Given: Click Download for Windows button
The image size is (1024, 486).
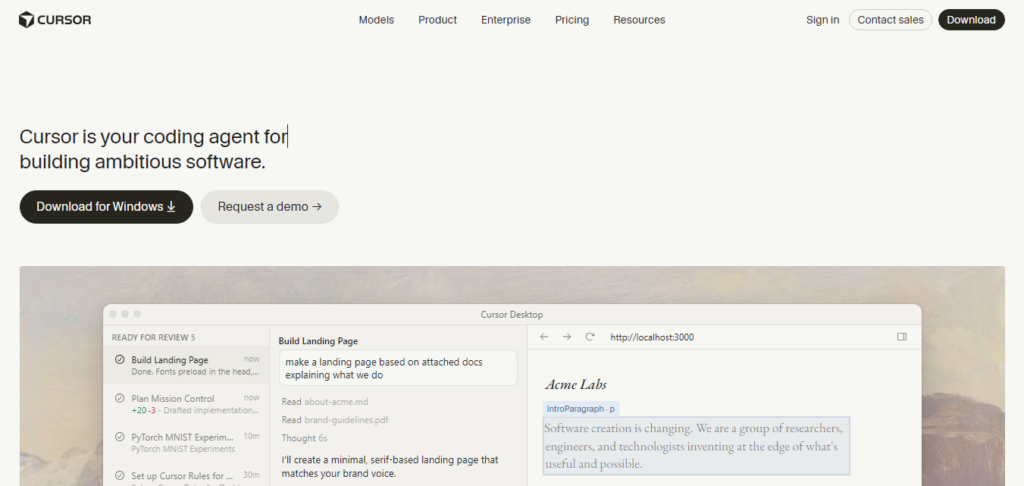Looking at the screenshot, I should [106, 206].
